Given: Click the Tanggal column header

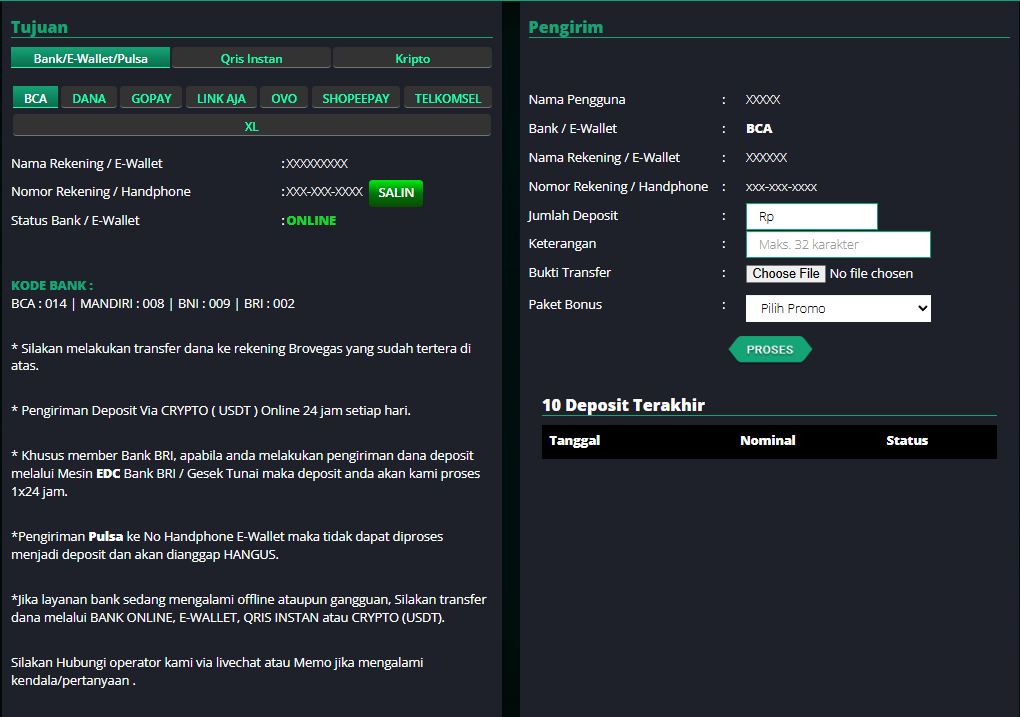Looking at the screenshot, I should [574, 440].
